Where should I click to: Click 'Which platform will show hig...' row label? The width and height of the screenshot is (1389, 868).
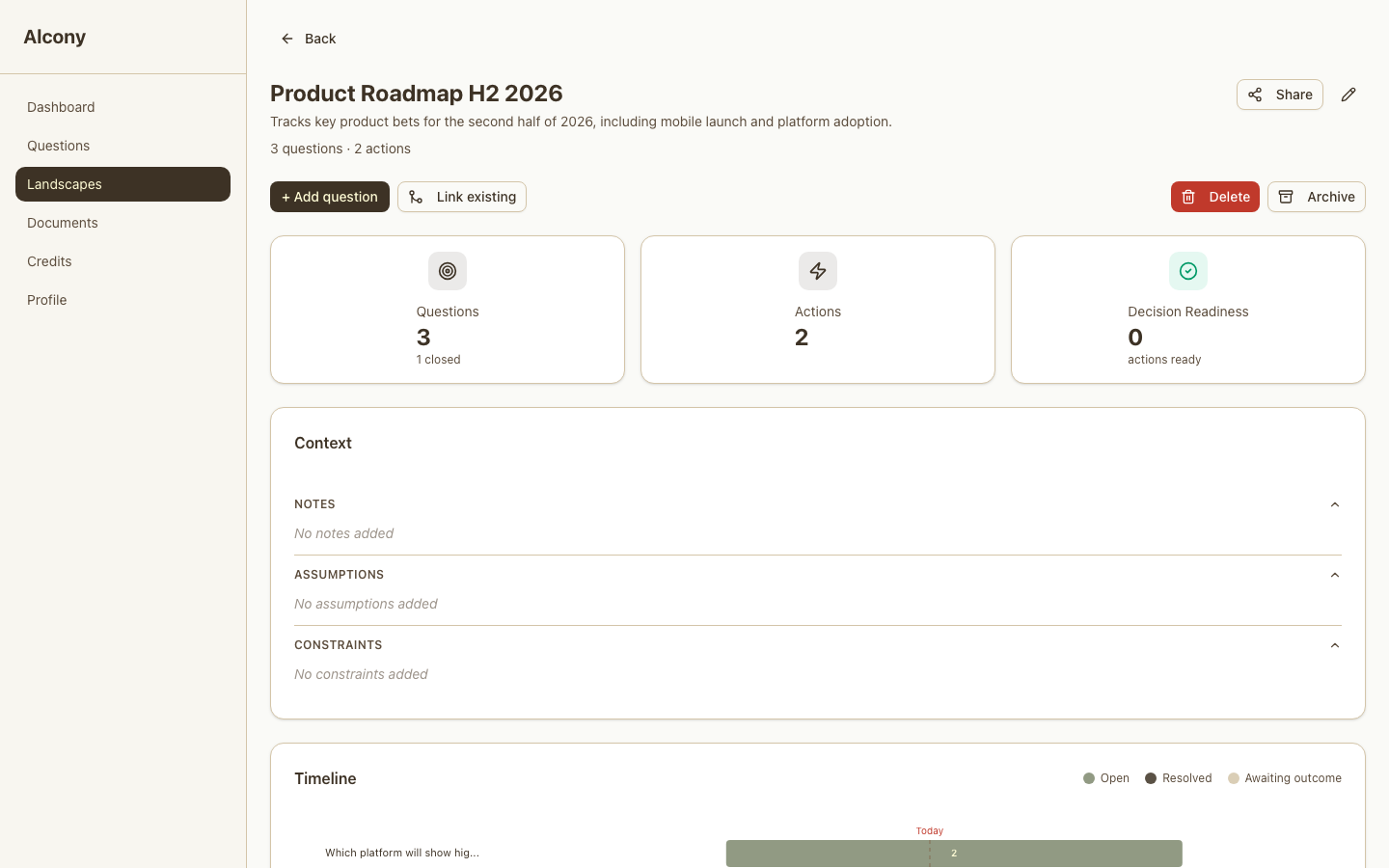pyautogui.click(x=402, y=853)
